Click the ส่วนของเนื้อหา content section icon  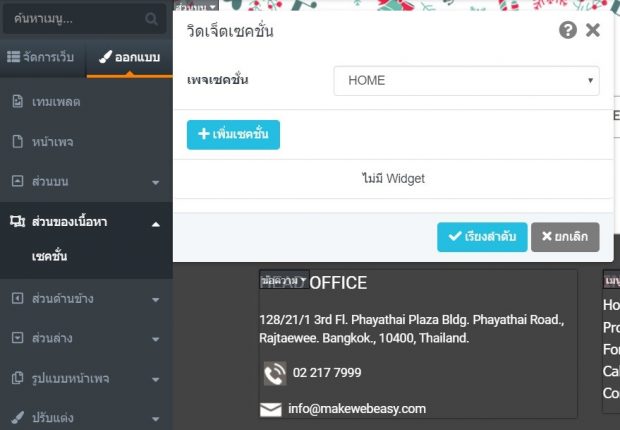coord(17,222)
